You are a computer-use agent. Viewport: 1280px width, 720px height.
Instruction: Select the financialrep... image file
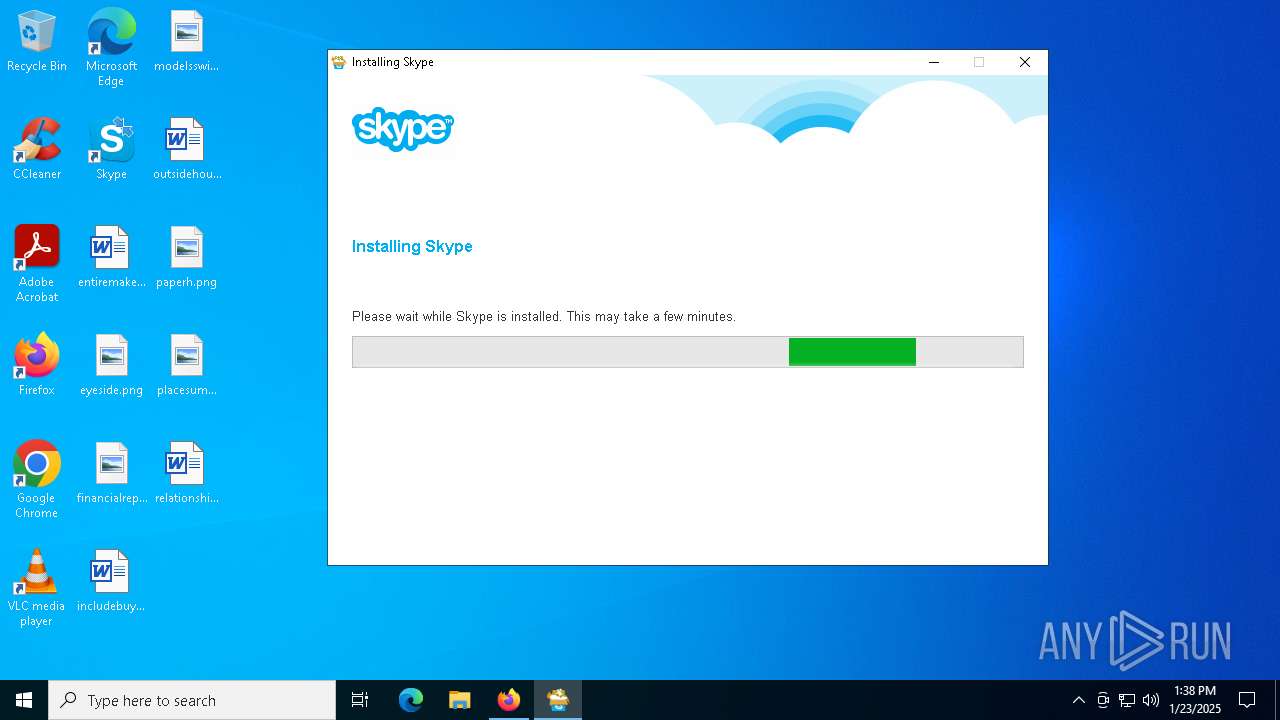[x=111, y=474]
